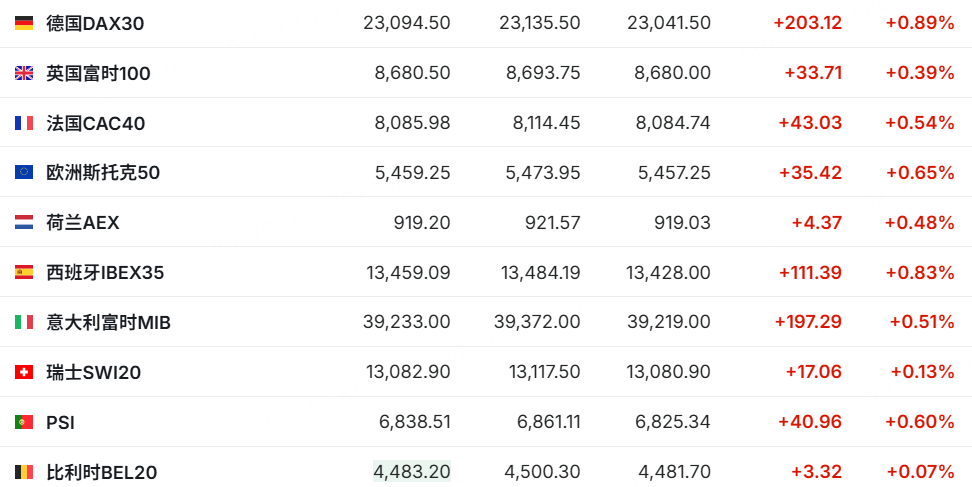Viewport: 972px width, 487px height.
Task: Click the Italian flag icon
Action: click(x=24, y=322)
